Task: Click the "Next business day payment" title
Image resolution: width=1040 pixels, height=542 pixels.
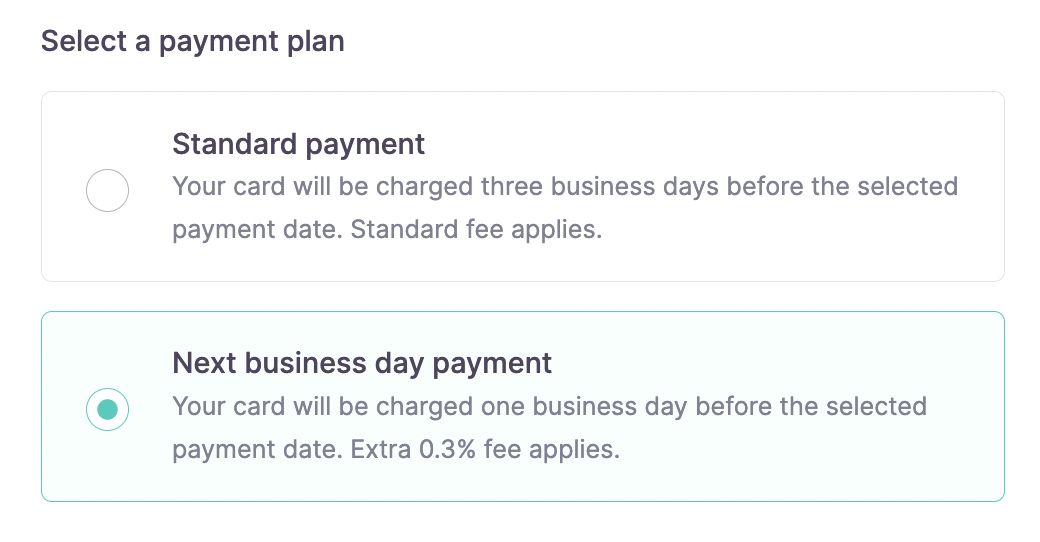Action: pos(362,363)
